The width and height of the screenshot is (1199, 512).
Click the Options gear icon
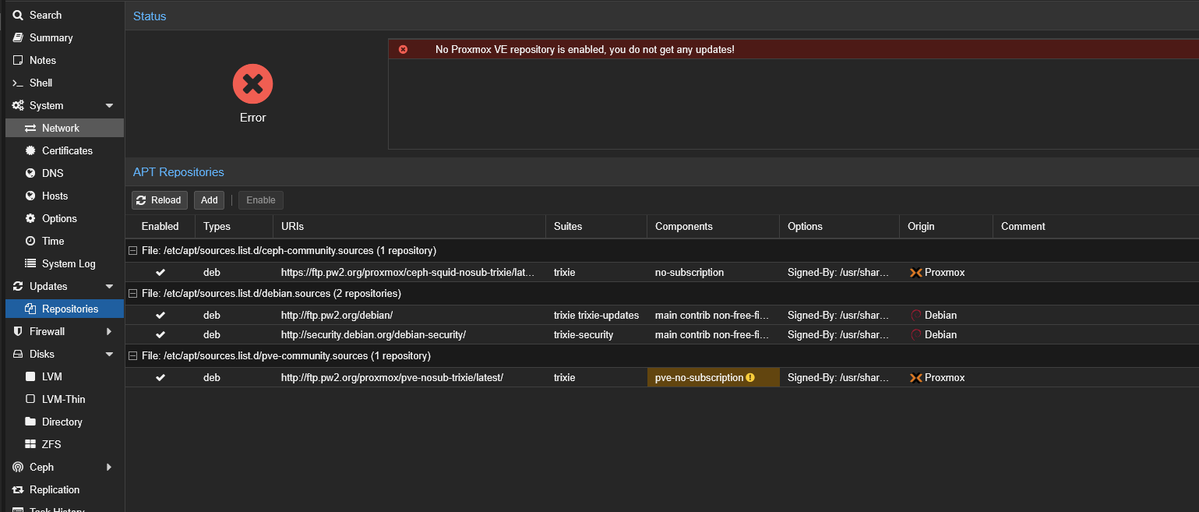tap(31, 219)
